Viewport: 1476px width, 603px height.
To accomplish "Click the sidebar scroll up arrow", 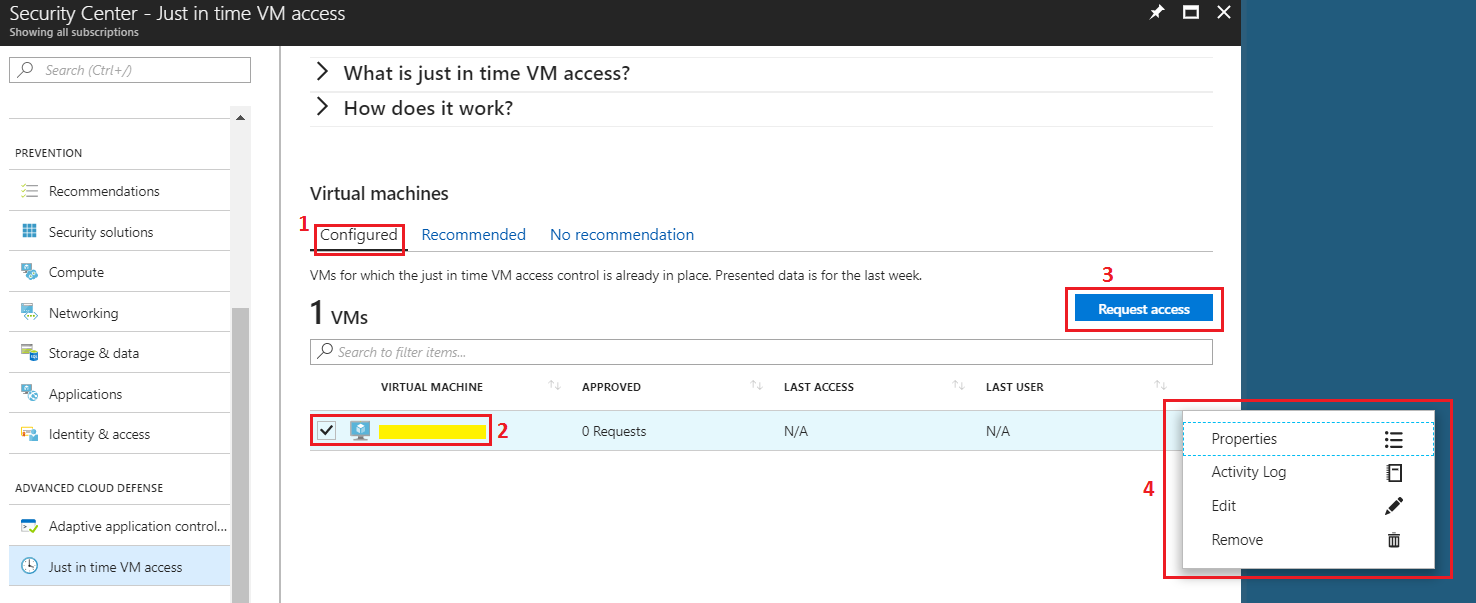I will pos(240,118).
